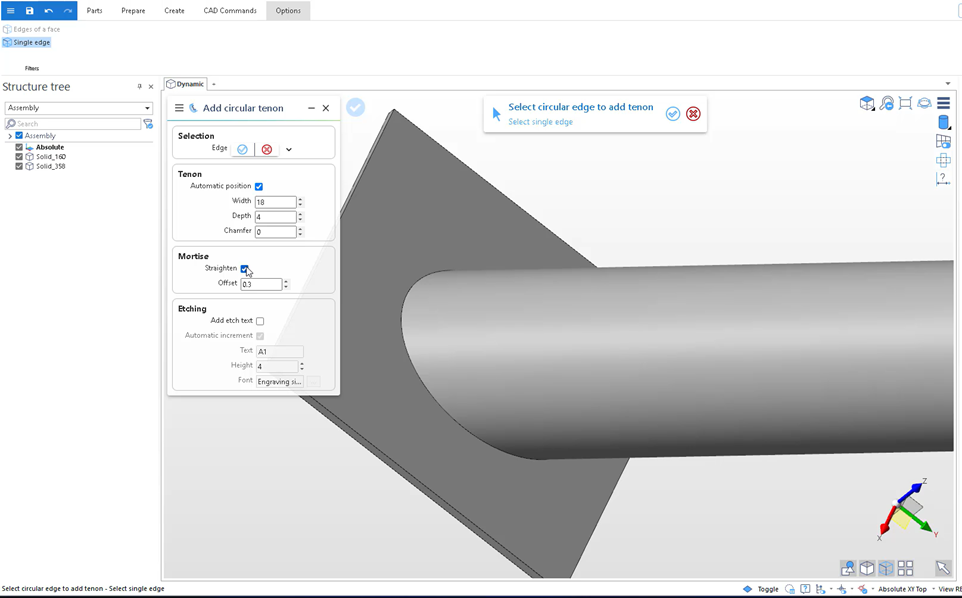Click the large blue validate circle

pos(355,107)
